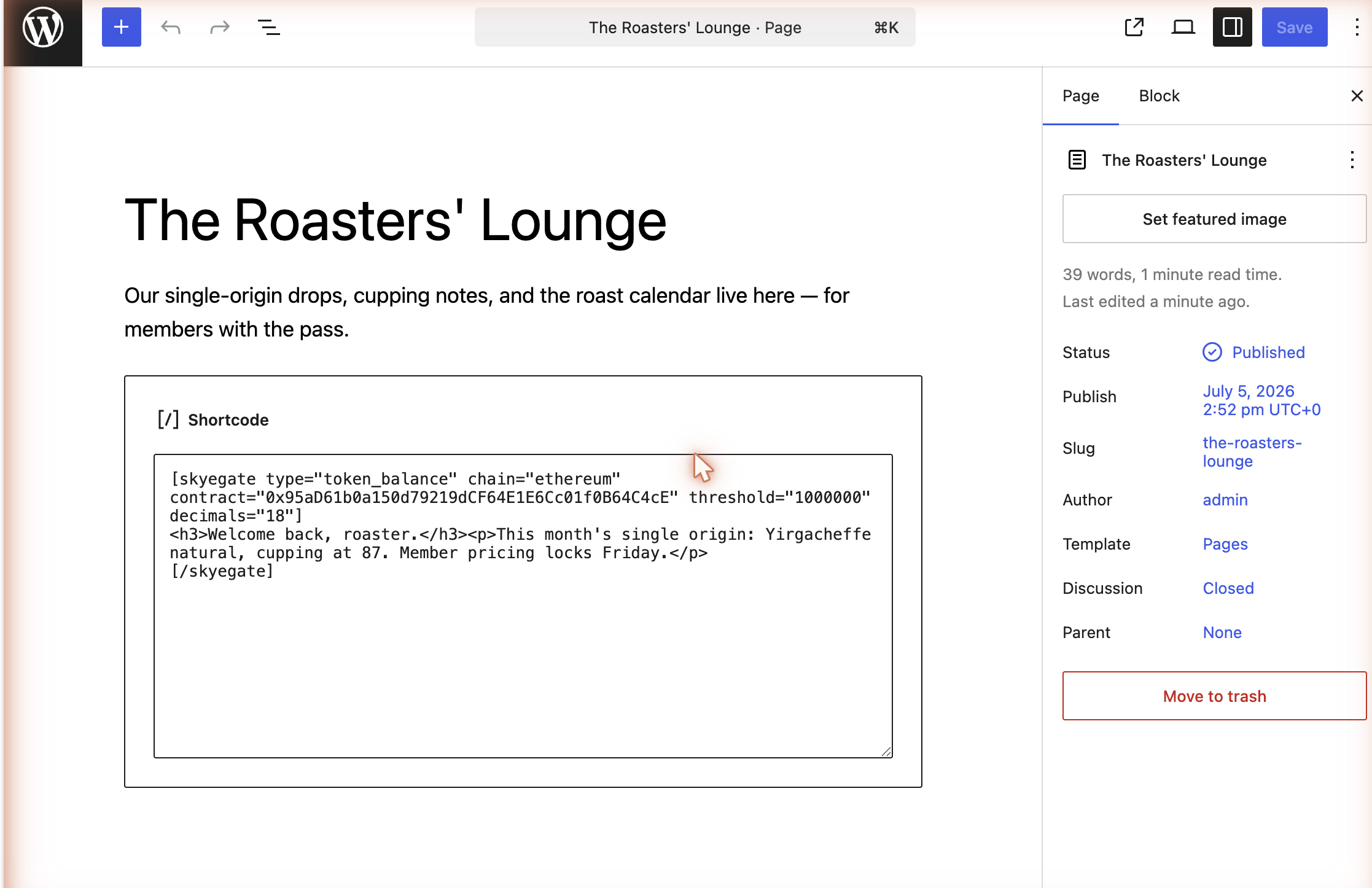Open the editor options kebab menu
This screenshot has height=888, width=1372.
[x=1357, y=27]
